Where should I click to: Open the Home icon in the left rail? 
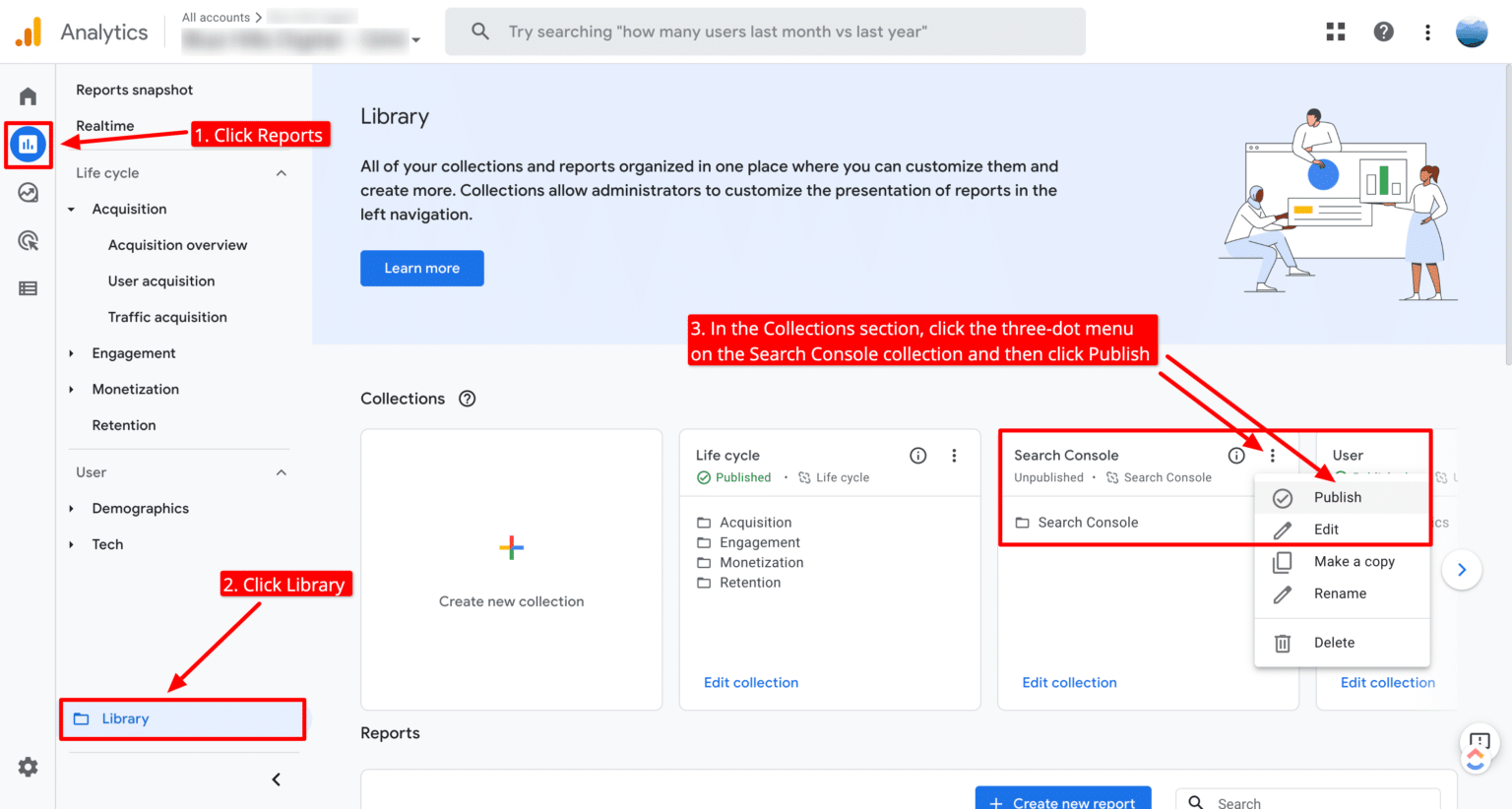point(28,96)
